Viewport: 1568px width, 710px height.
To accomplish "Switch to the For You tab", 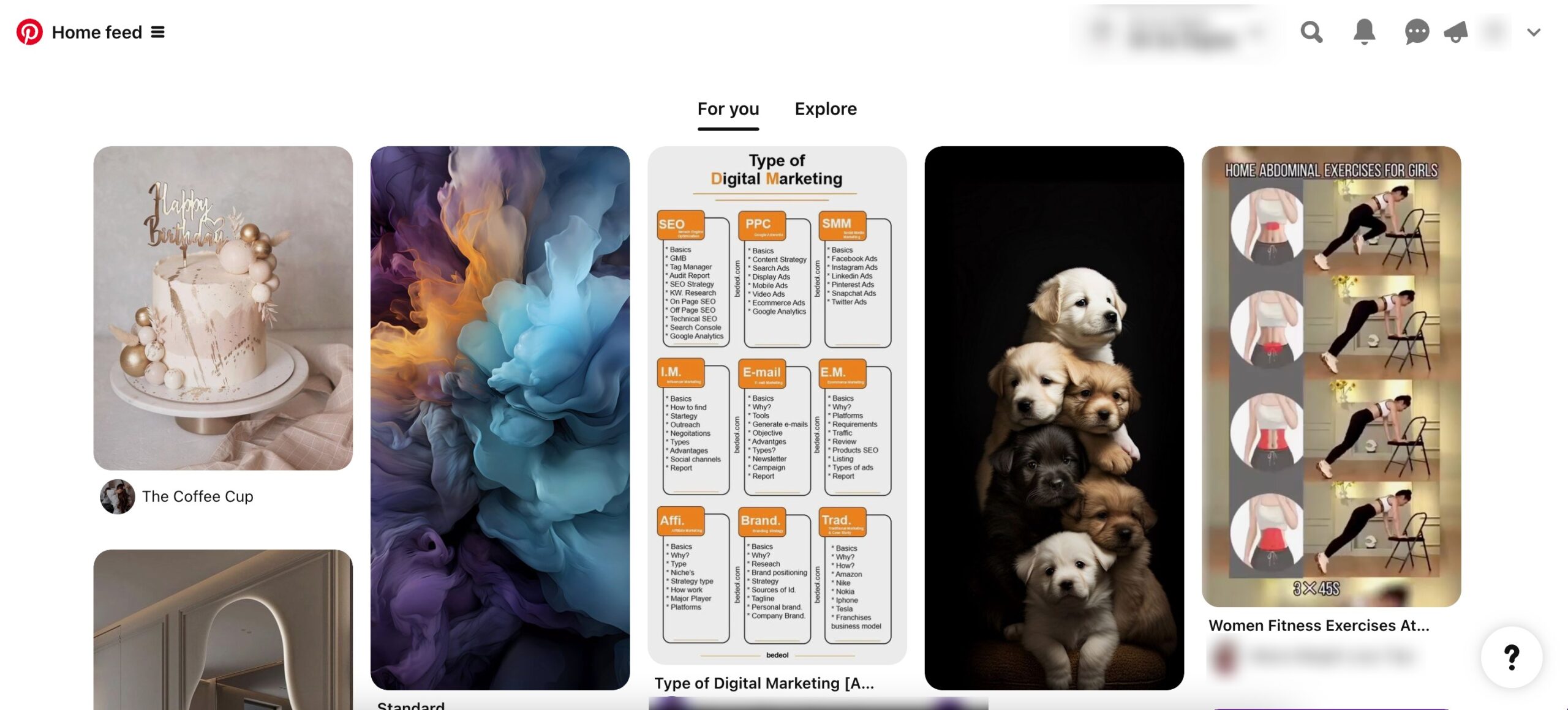I will tap(728, 108).
